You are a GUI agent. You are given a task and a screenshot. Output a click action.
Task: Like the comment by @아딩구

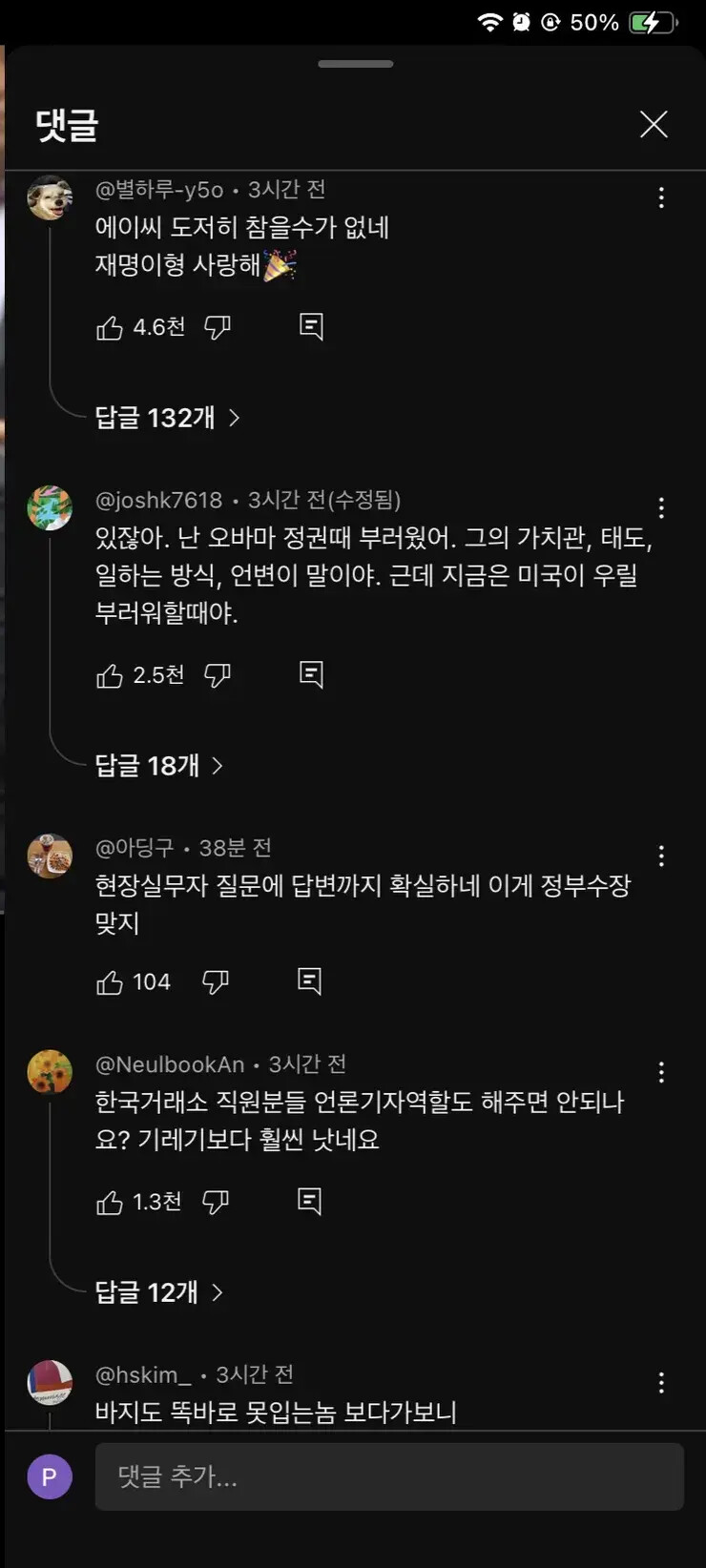tap(110, 982)
